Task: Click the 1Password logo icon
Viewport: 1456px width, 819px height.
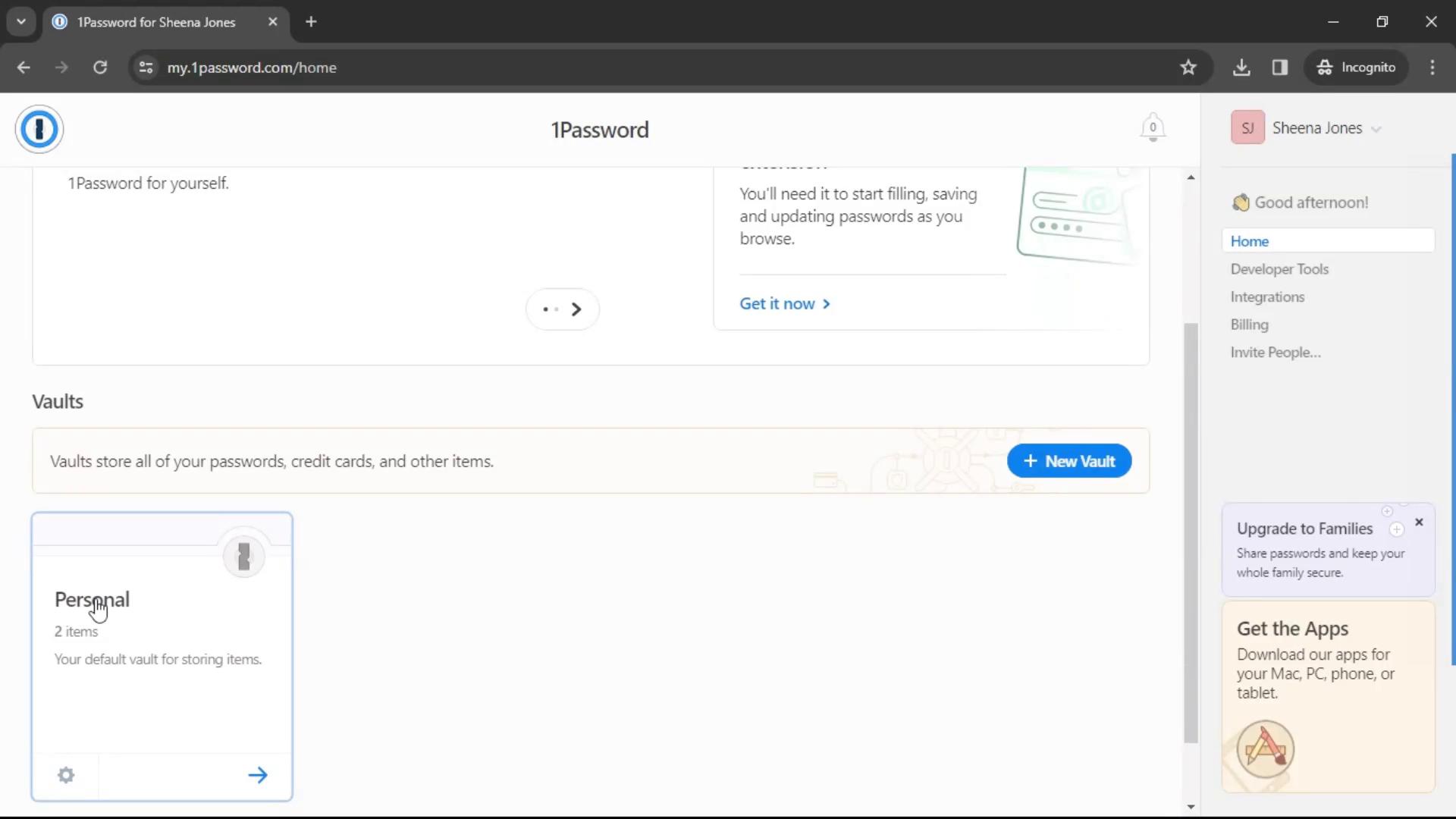Action: (39, 129)
